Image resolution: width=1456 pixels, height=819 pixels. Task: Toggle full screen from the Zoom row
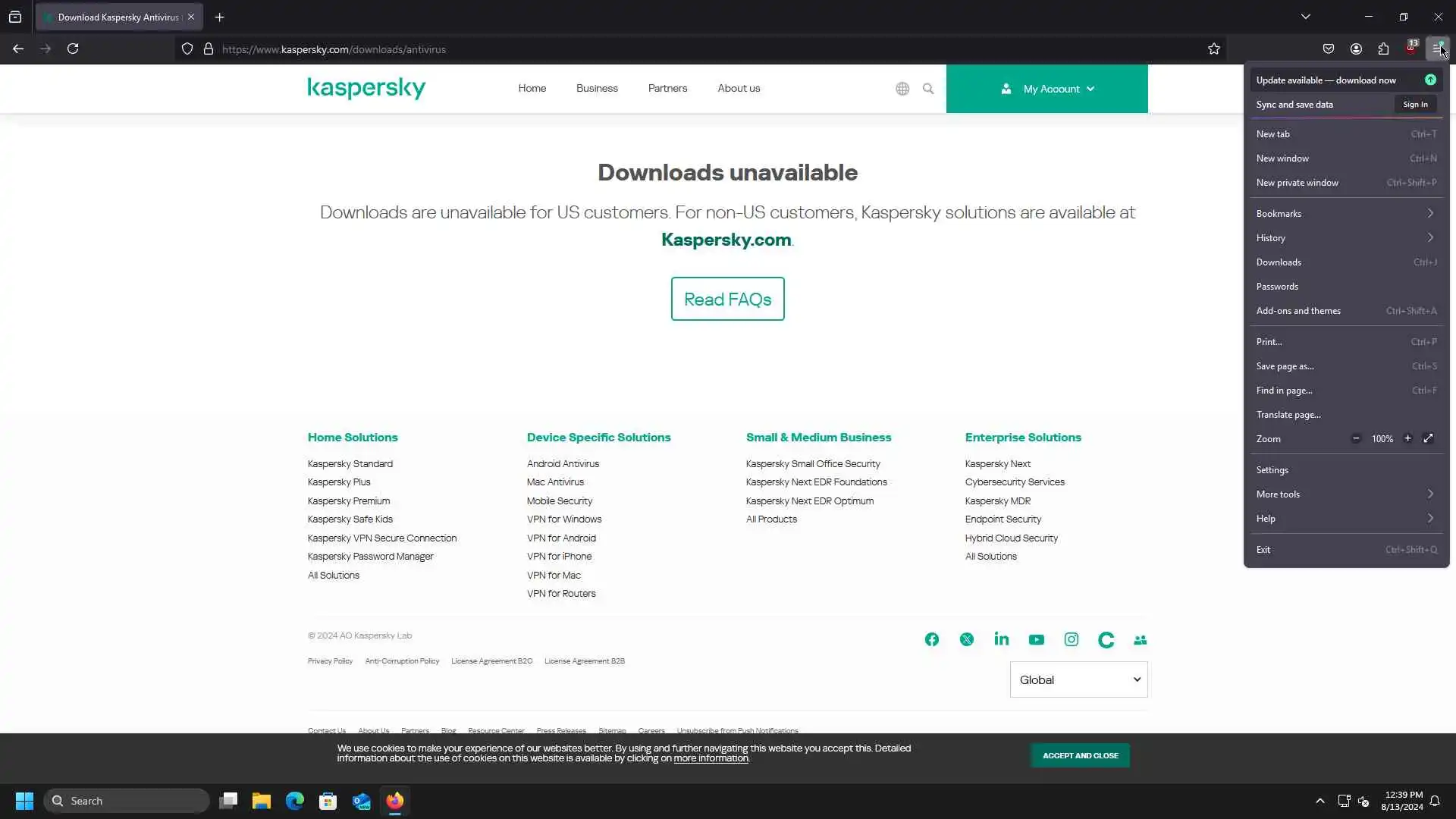click(x=1428, y=438)
